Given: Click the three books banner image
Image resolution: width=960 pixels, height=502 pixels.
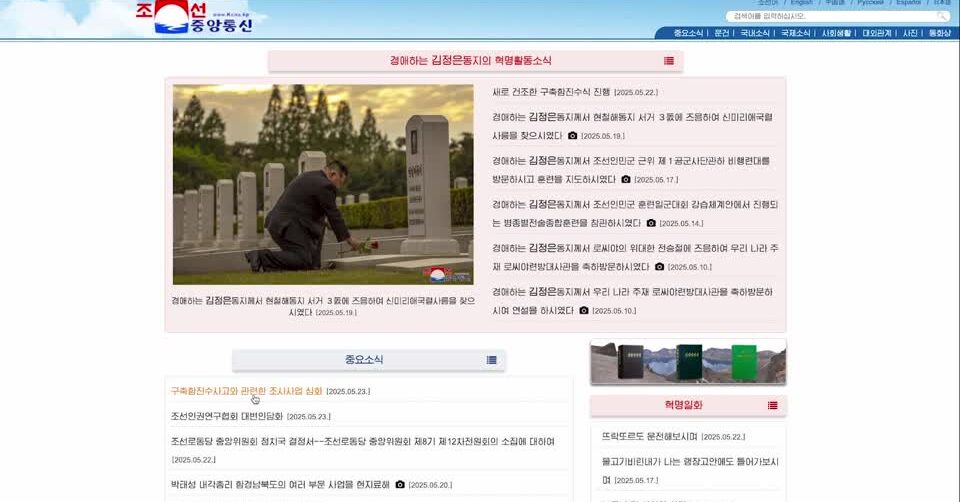Looking at the screenshot, I should [x=688, y=362].
